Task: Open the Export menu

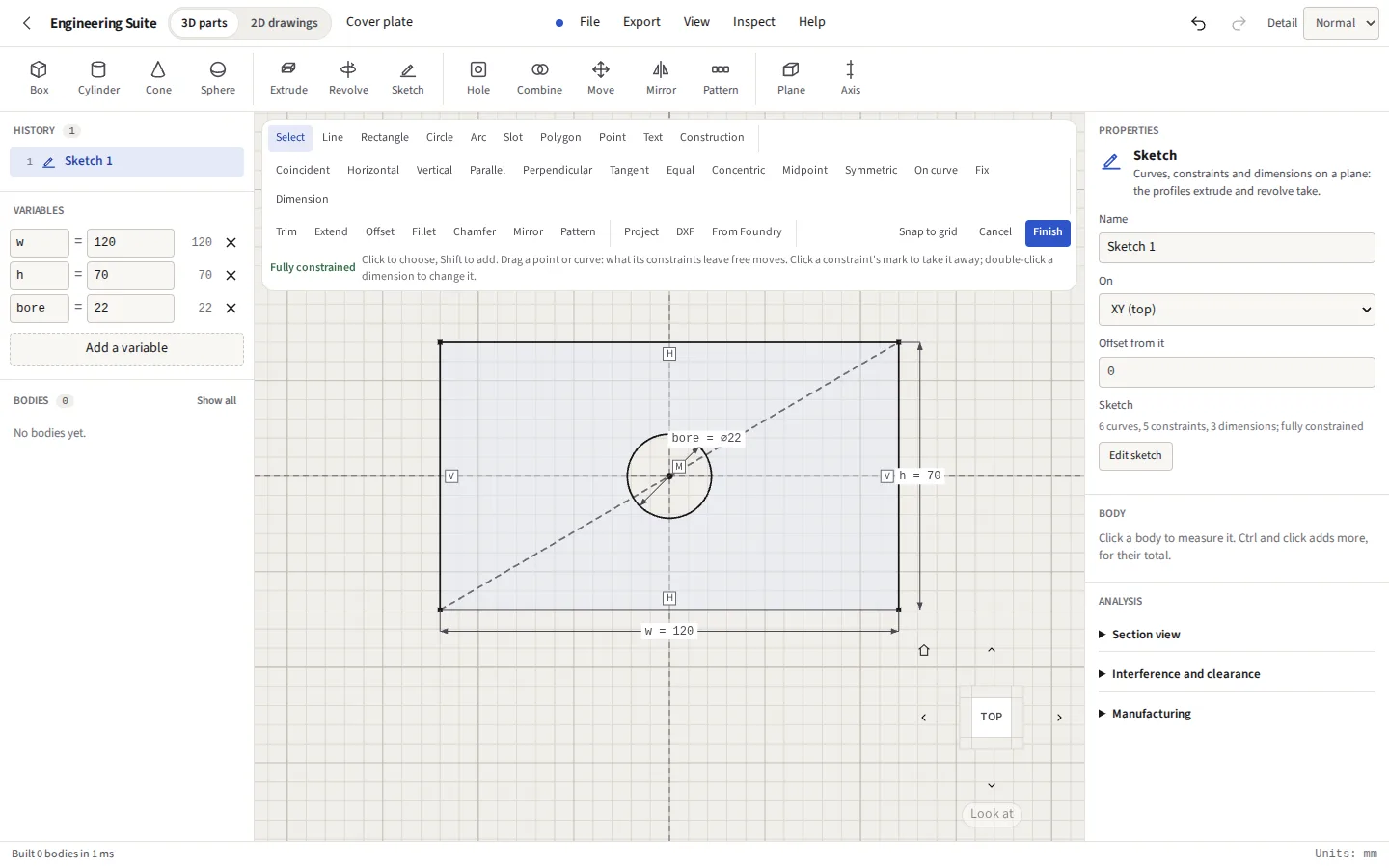Action: tap(641, 21)
